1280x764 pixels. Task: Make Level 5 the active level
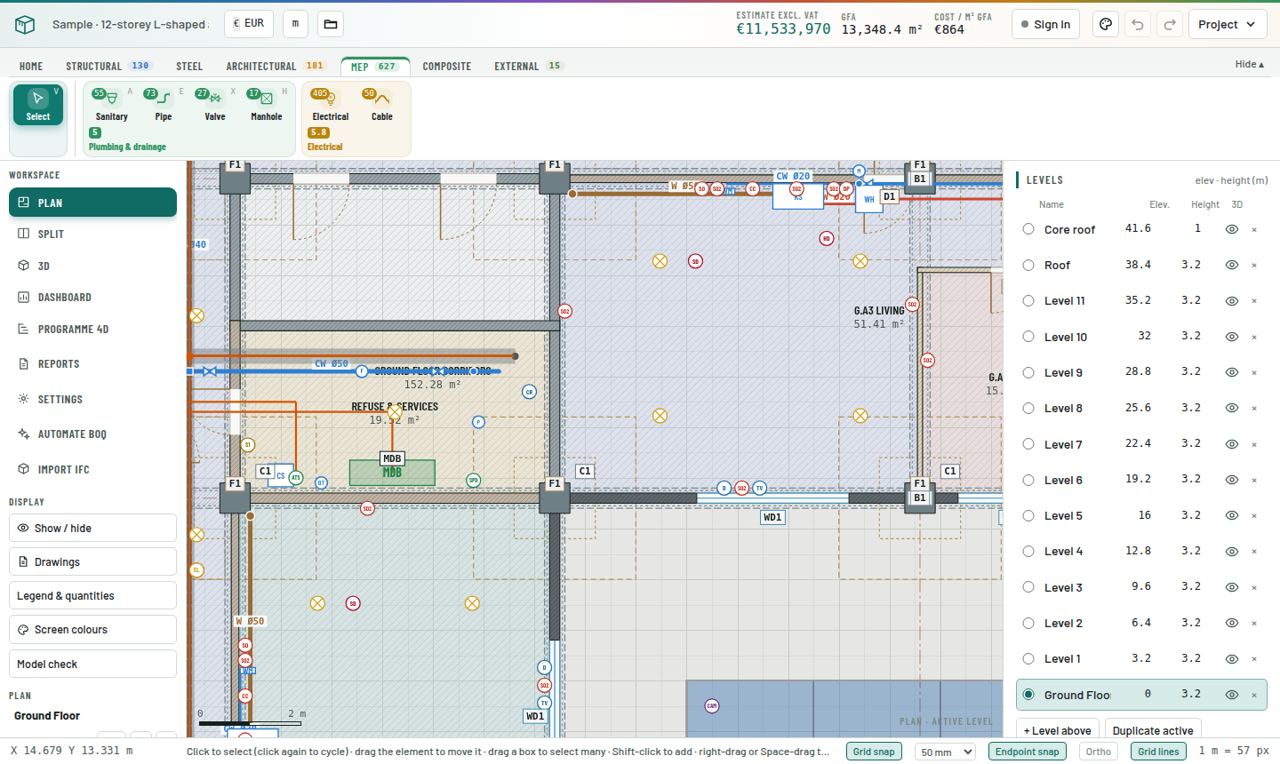click(1028, 516)
